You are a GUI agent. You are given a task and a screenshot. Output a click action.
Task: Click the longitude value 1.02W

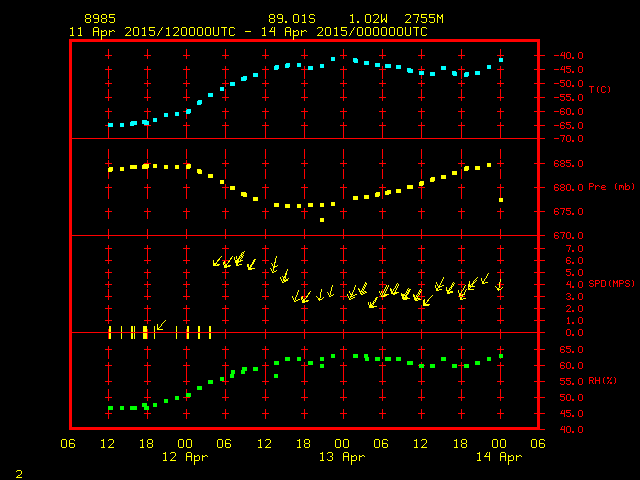(x=368, y=19)
